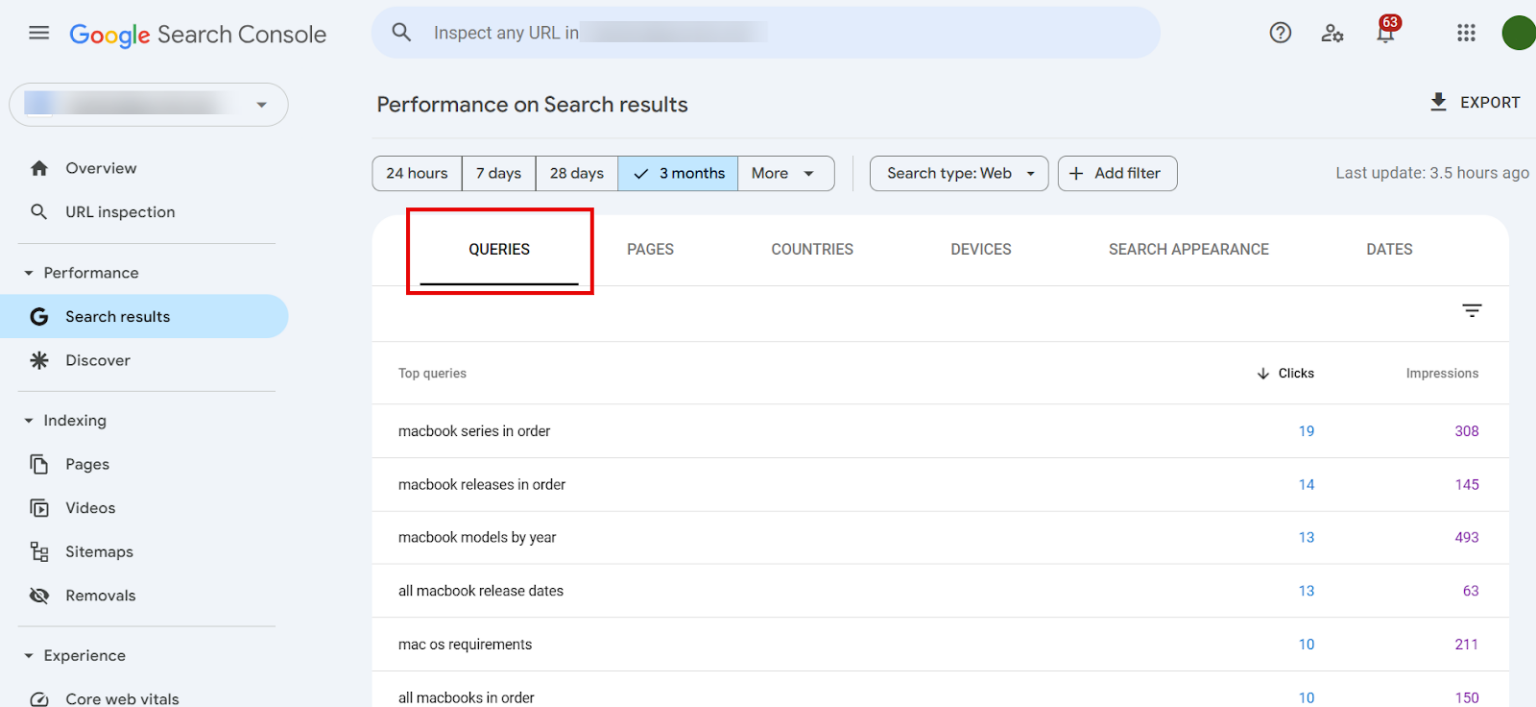Open the Google apps grid
This screenshot has height=707, width=1536.
coord(1466,32)
